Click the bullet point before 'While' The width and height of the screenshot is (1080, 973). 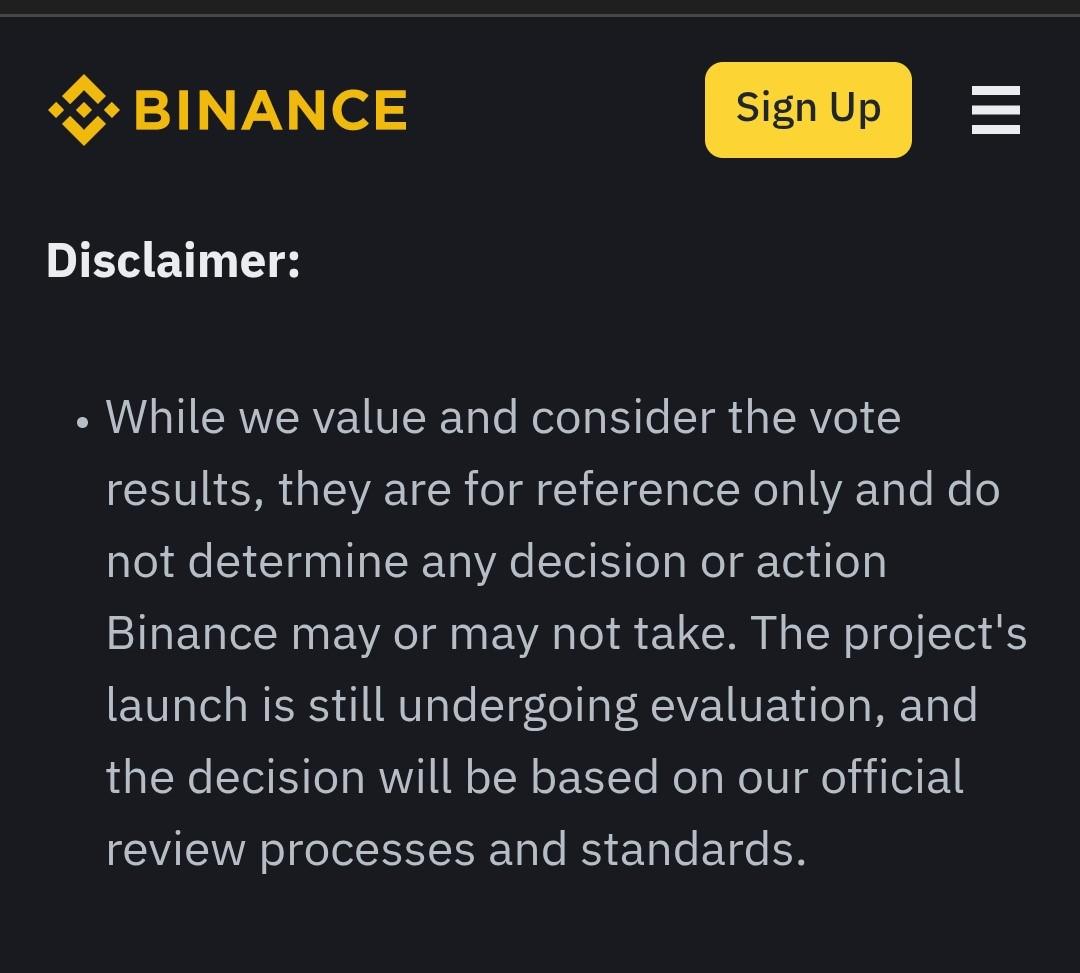[83, 422]
